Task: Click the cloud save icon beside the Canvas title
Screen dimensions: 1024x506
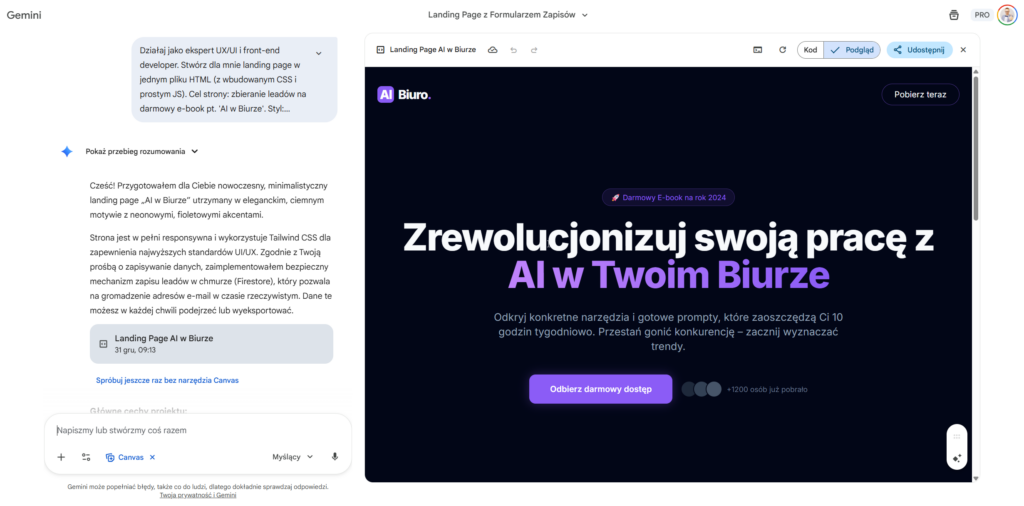Action: tap(492, 49)
